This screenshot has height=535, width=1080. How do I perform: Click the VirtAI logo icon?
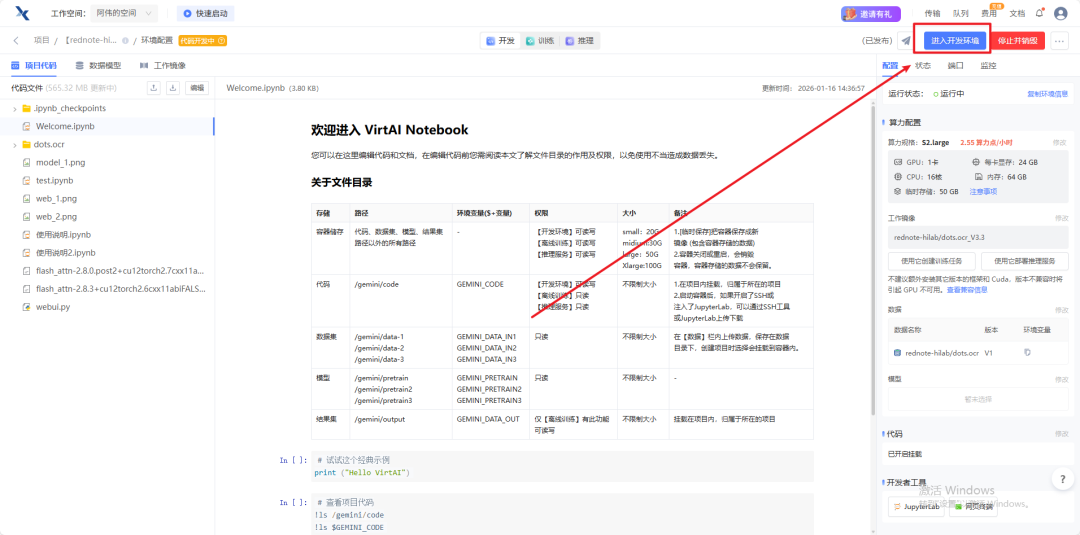pos(23,13)
